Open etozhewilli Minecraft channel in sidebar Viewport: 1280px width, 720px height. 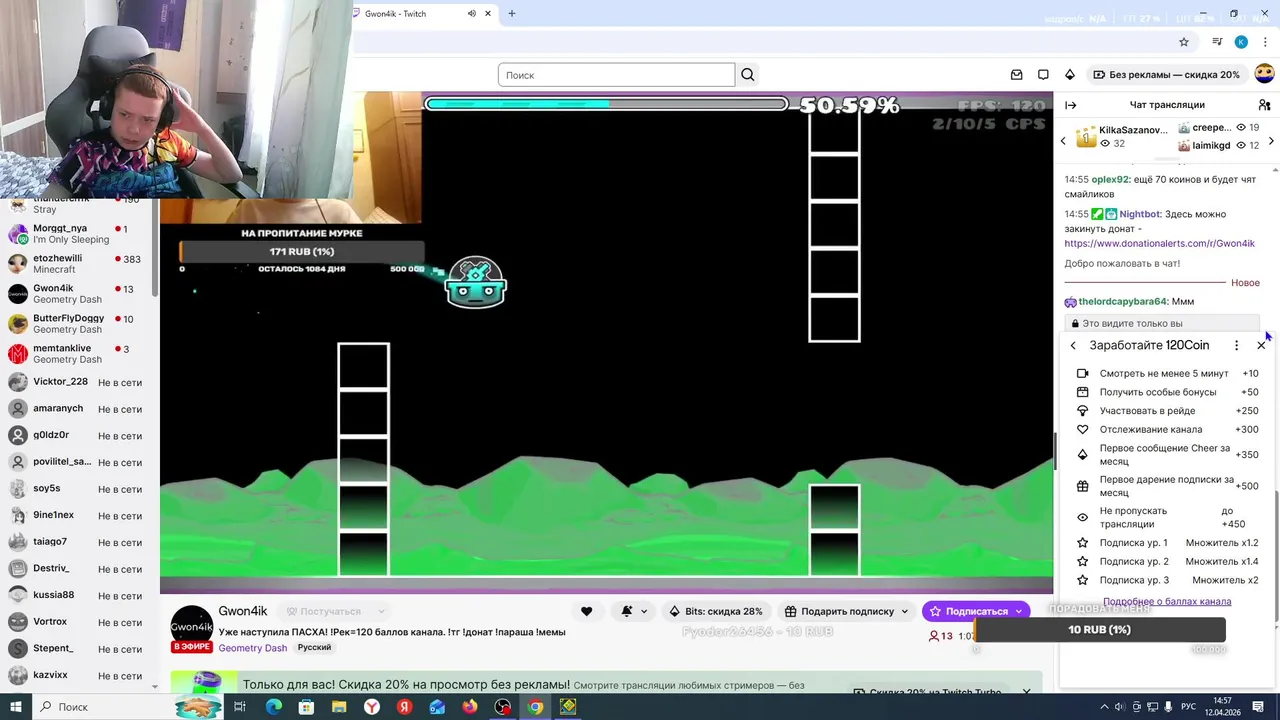(x=78, y=264)
